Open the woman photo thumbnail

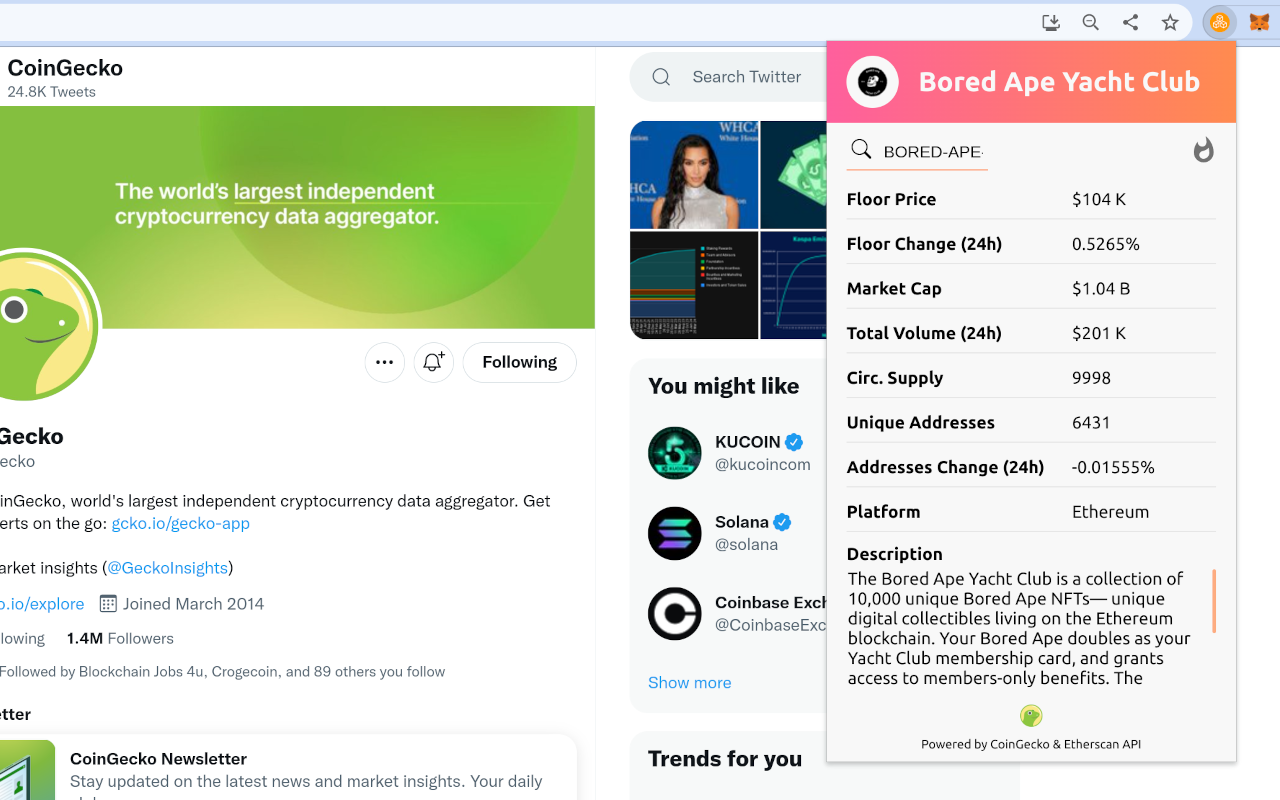(x=694, y=175)
